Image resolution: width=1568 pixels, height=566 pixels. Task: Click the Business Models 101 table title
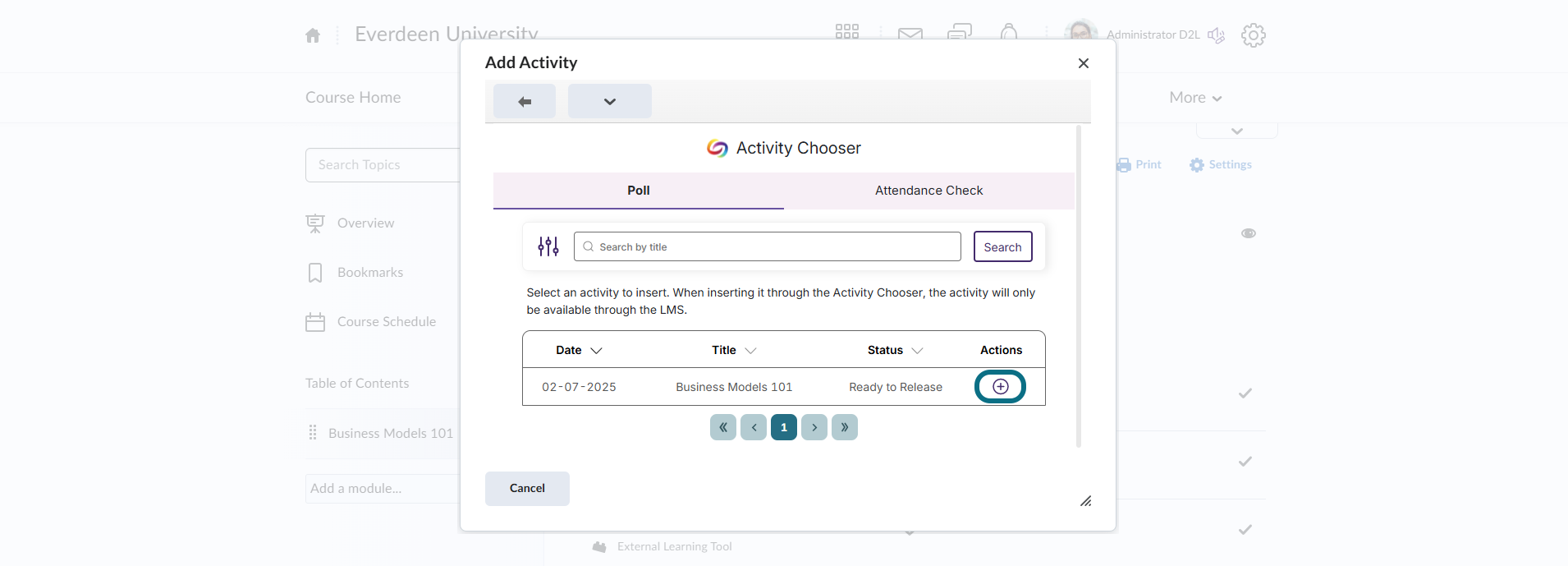coord(734,387)
